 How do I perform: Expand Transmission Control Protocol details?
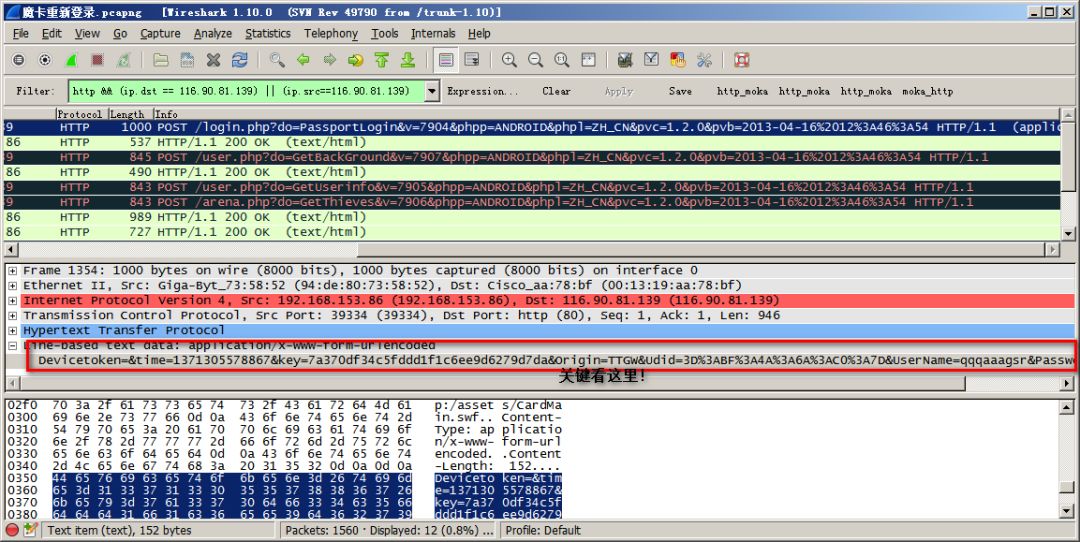click(x=12, y=316)
